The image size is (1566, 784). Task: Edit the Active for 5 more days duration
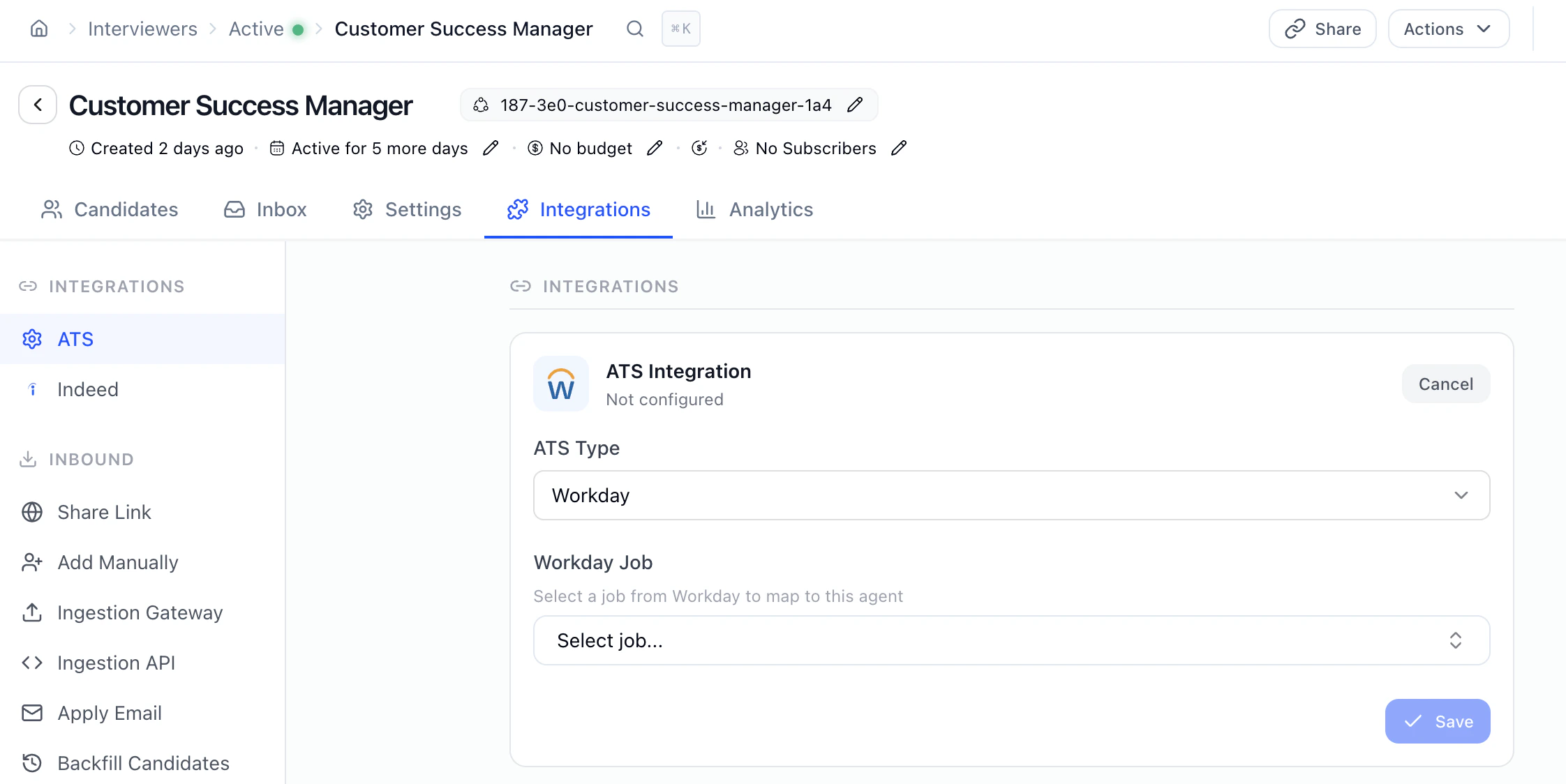[x=491, y=148]
